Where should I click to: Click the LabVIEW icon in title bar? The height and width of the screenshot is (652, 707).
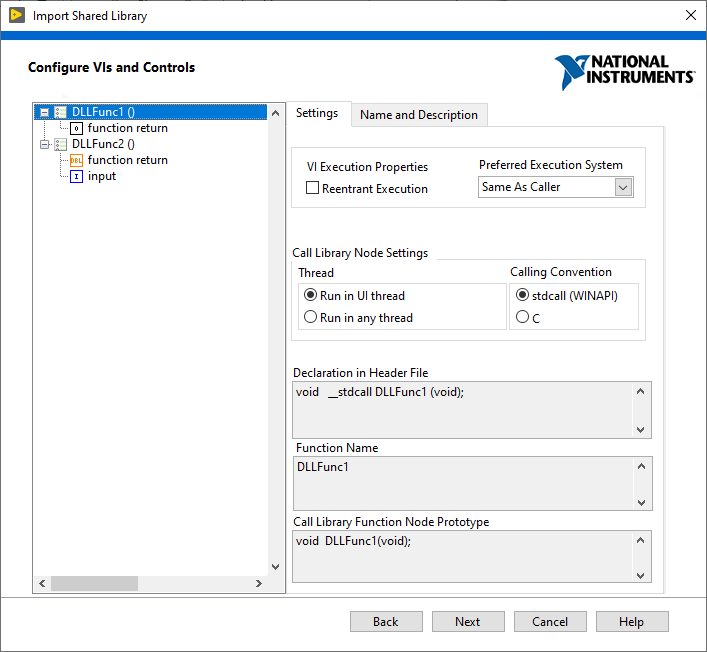[16, 16]
